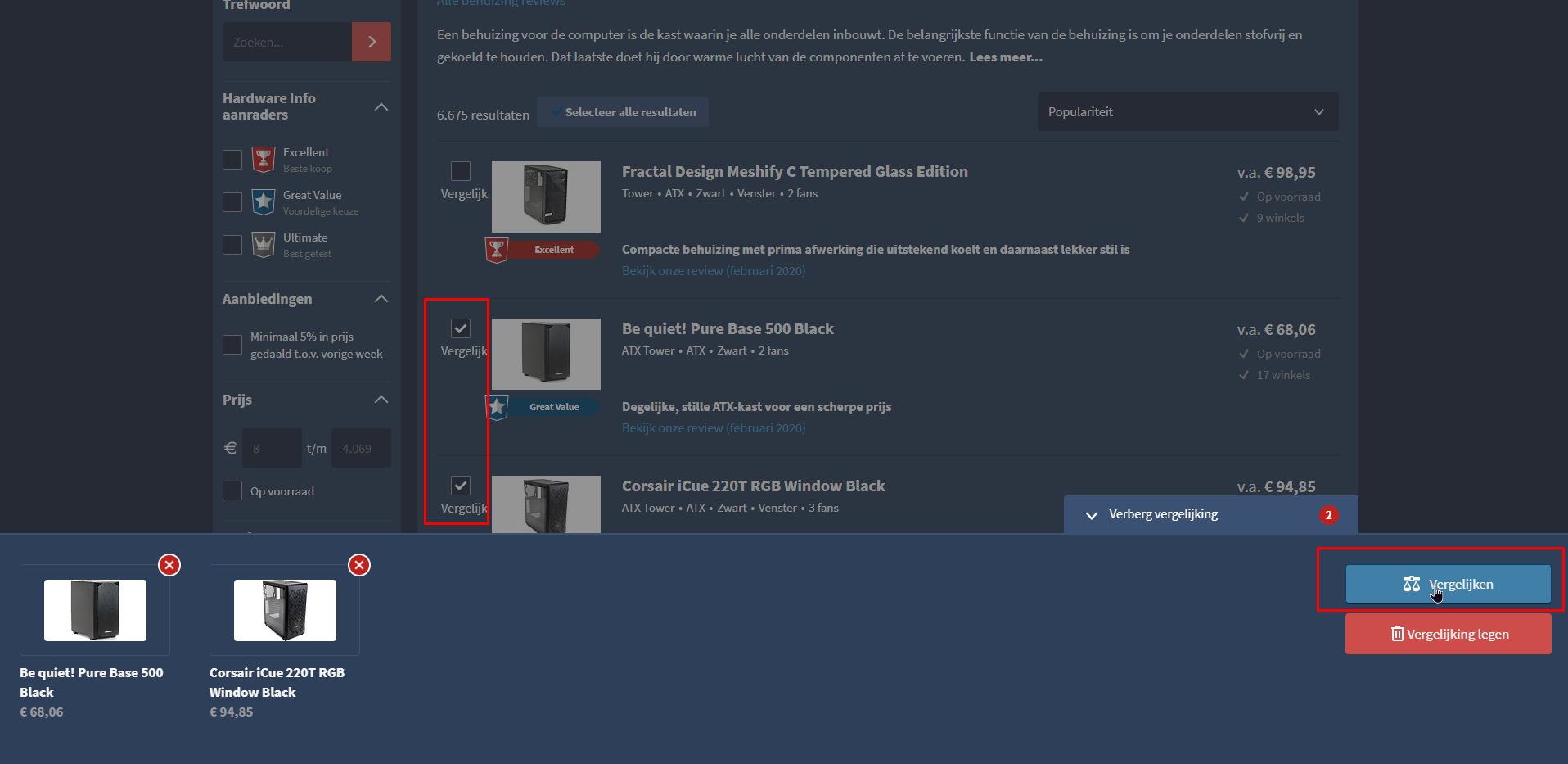Uncheck Vergelijk for Be quiet! Pure Base 500

(461, 328)
